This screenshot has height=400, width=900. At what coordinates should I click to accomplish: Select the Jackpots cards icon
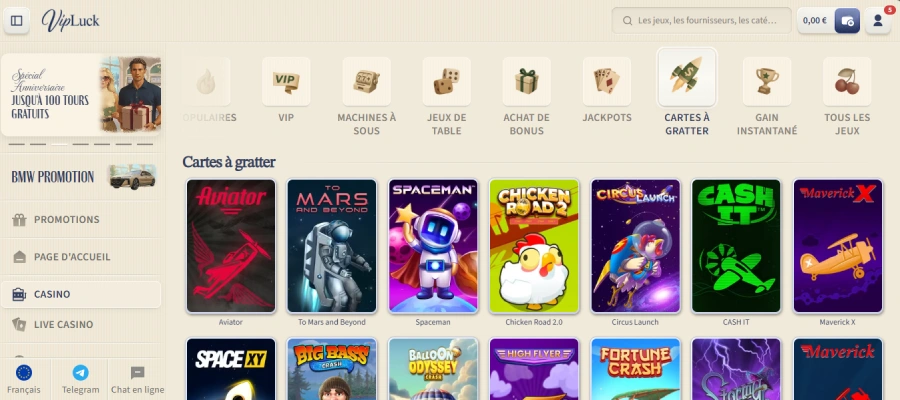pyautogui.click(x=607, y=81)
